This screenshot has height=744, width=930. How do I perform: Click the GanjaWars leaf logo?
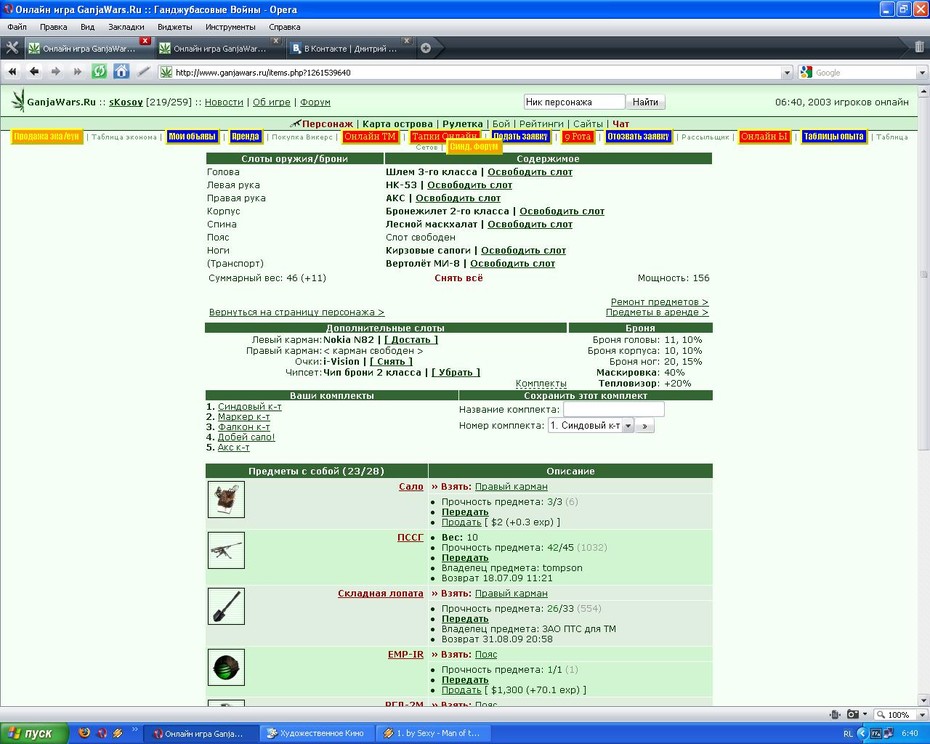(x=18, y=101)
